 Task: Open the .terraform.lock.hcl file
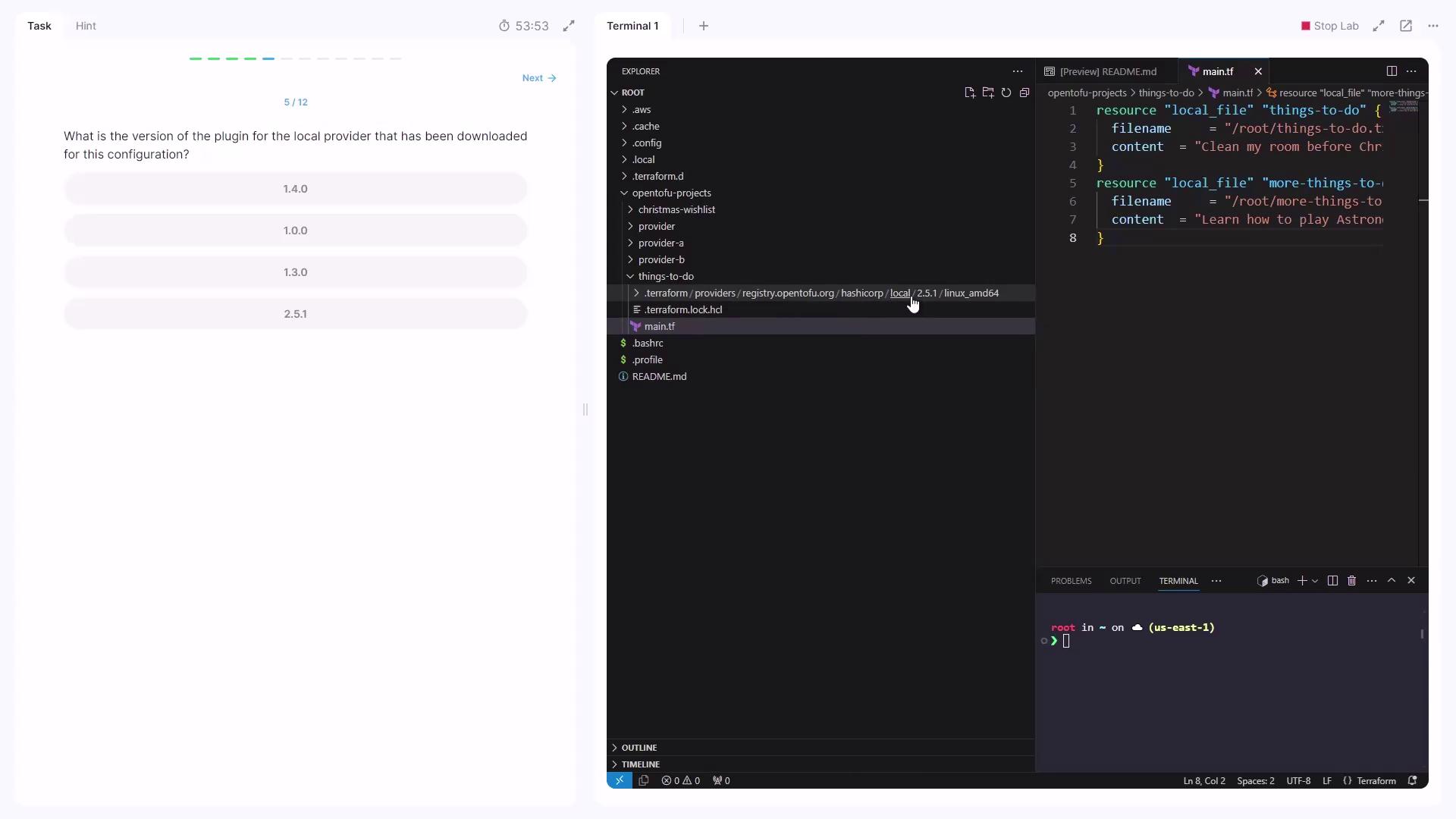pyautogui.click(x=682, y=310)
